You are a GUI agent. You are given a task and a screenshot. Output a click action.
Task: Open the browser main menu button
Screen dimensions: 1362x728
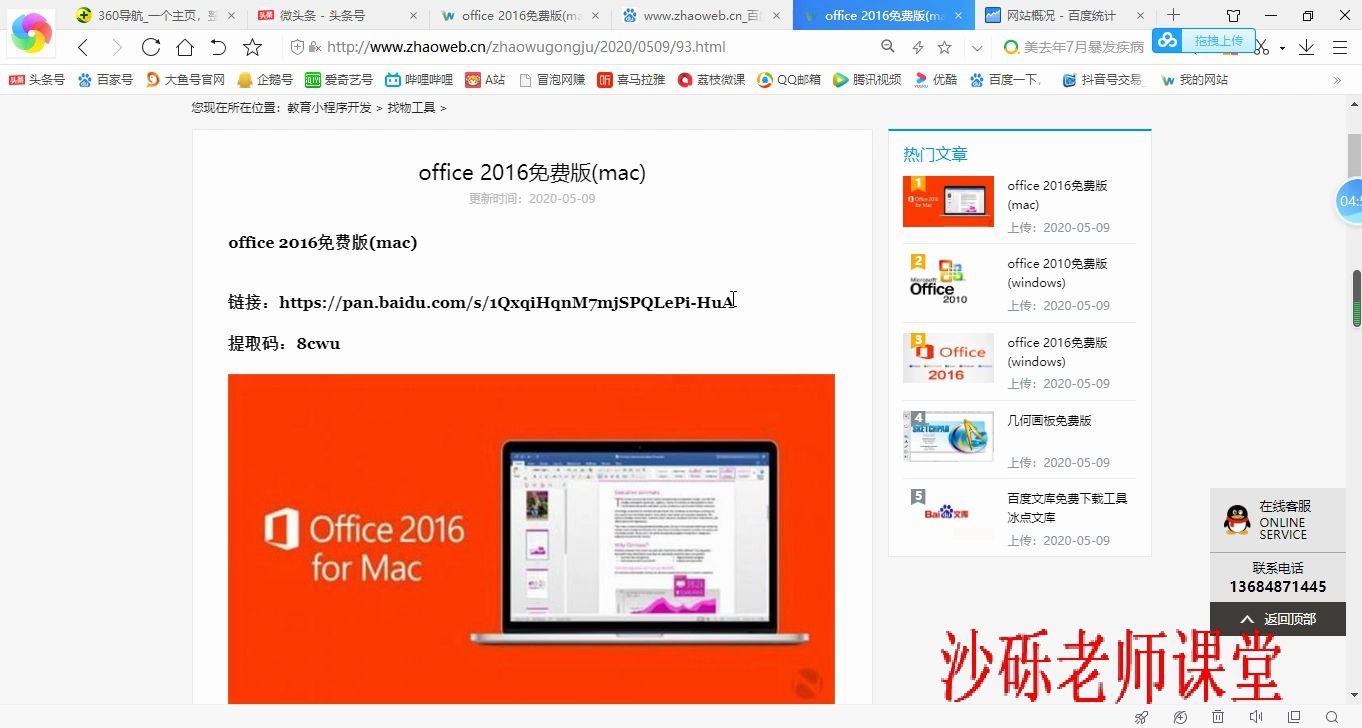coord(1339,46)
